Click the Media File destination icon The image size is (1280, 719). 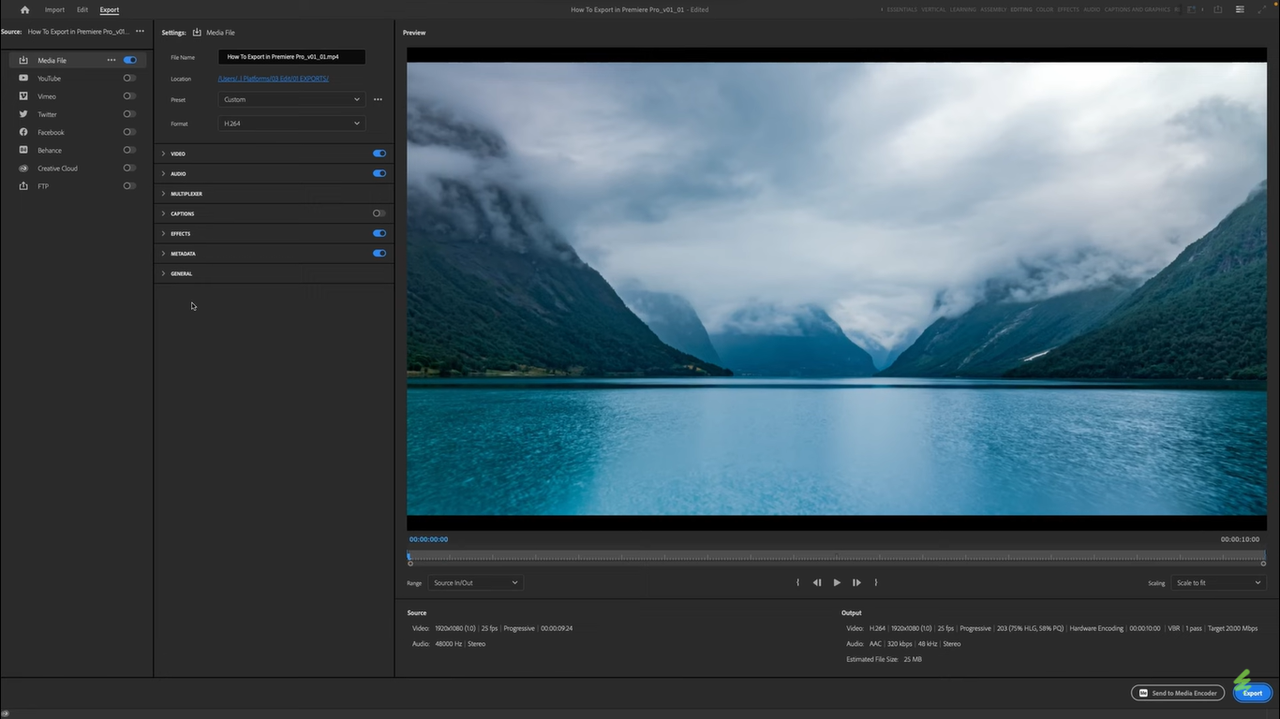coord(24,60)
